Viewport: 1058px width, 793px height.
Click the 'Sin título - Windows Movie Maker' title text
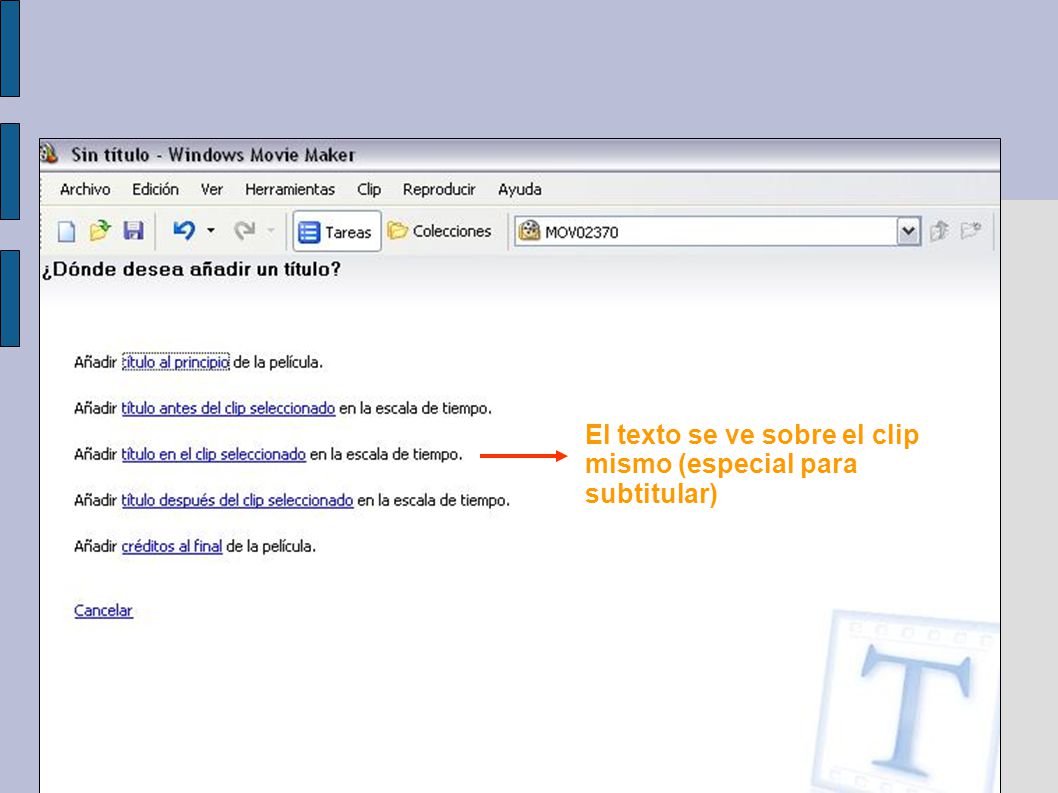coord(213,155)
